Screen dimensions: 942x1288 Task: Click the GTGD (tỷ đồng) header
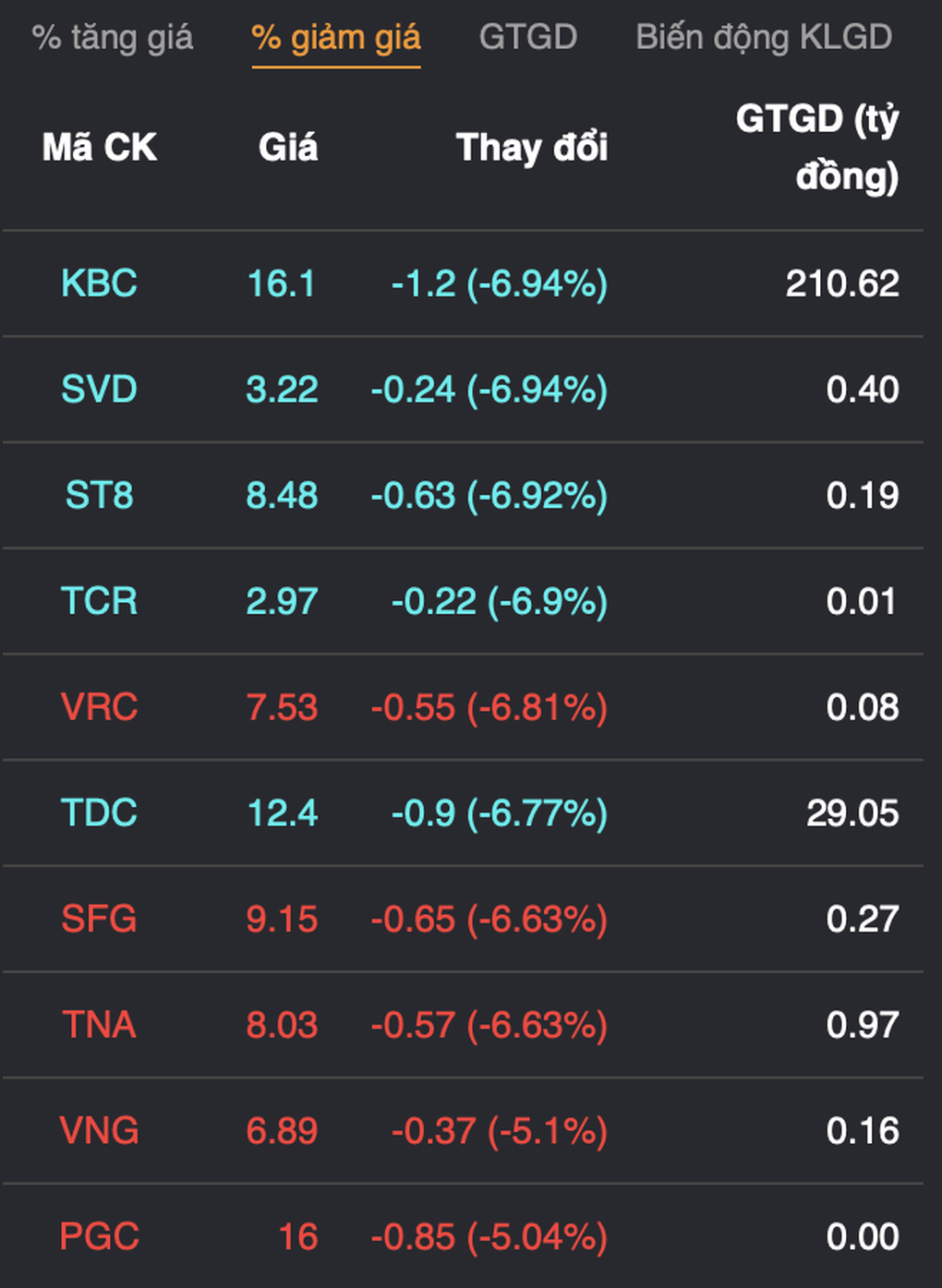click(x=816, y=148)
